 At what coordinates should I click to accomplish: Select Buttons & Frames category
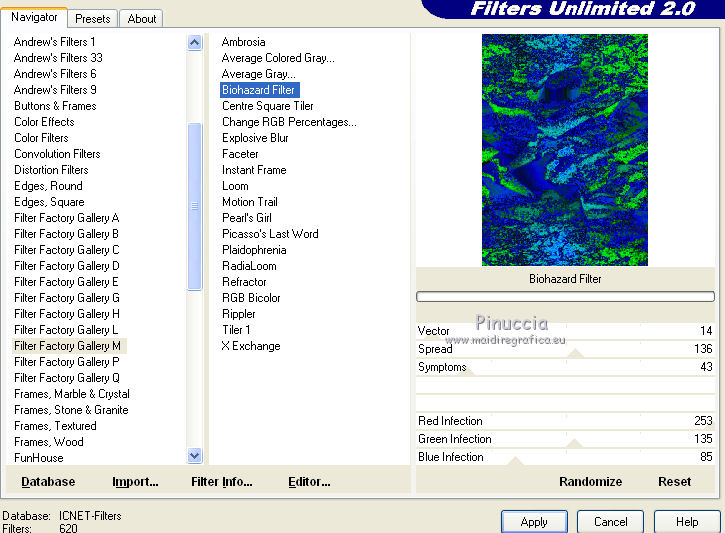[55, 106]
